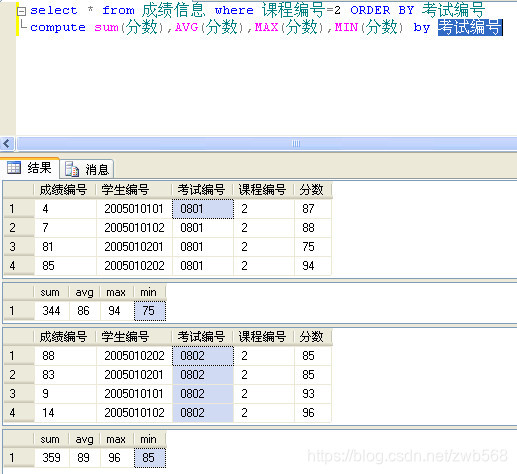Click score cell 94 in first grid
The width and height of the screenshot is (517, 474).
point(313,266)
